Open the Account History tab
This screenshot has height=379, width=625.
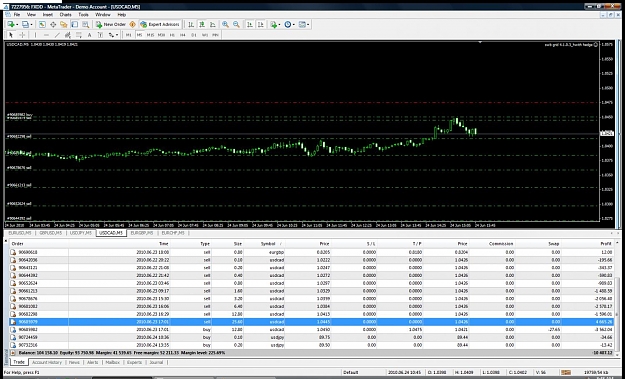pyautogui.click(x=47, y=362)
